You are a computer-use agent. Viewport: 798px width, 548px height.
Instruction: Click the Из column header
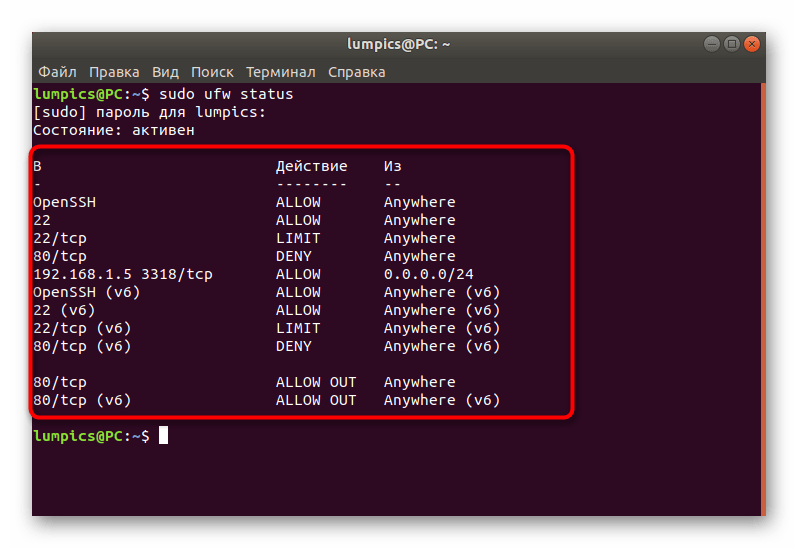click(x=392, y=166)
